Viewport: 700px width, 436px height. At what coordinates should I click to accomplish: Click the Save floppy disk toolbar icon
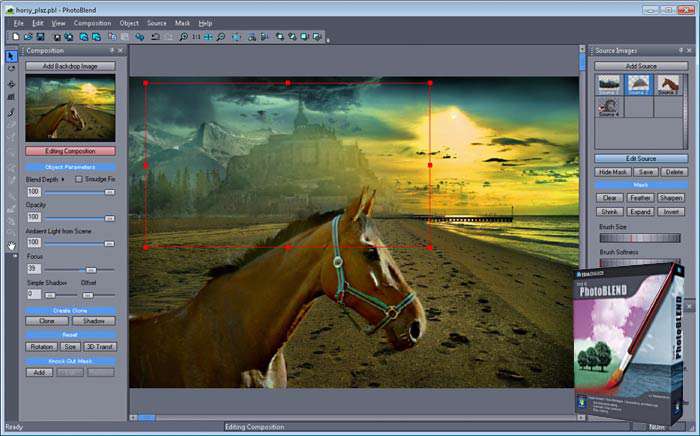[x=40, y=37]
